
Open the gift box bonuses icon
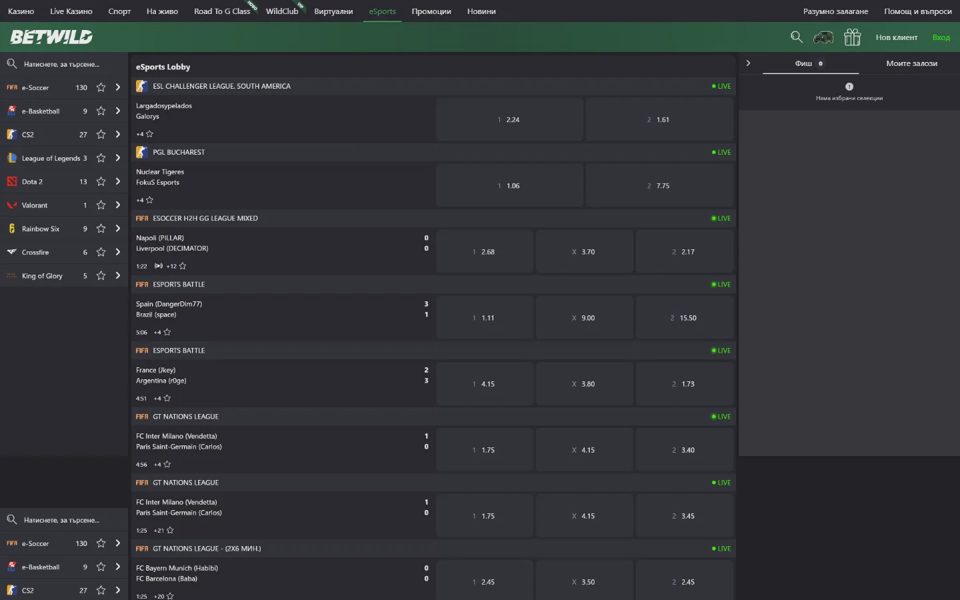(x=852, y=37)
